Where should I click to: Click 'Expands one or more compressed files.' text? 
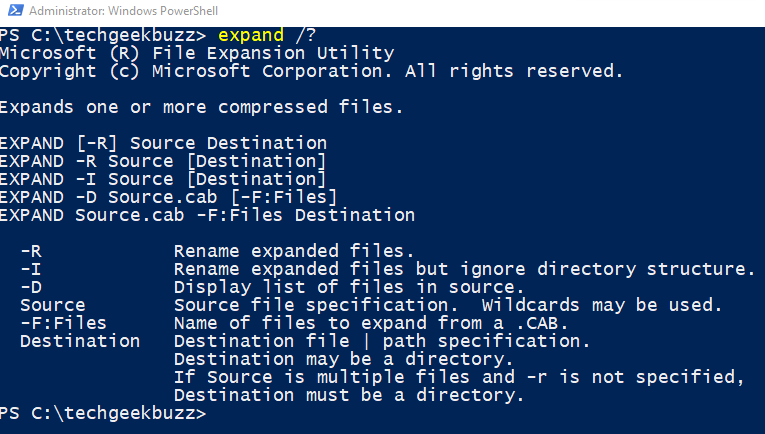click(x=201, y=107)
